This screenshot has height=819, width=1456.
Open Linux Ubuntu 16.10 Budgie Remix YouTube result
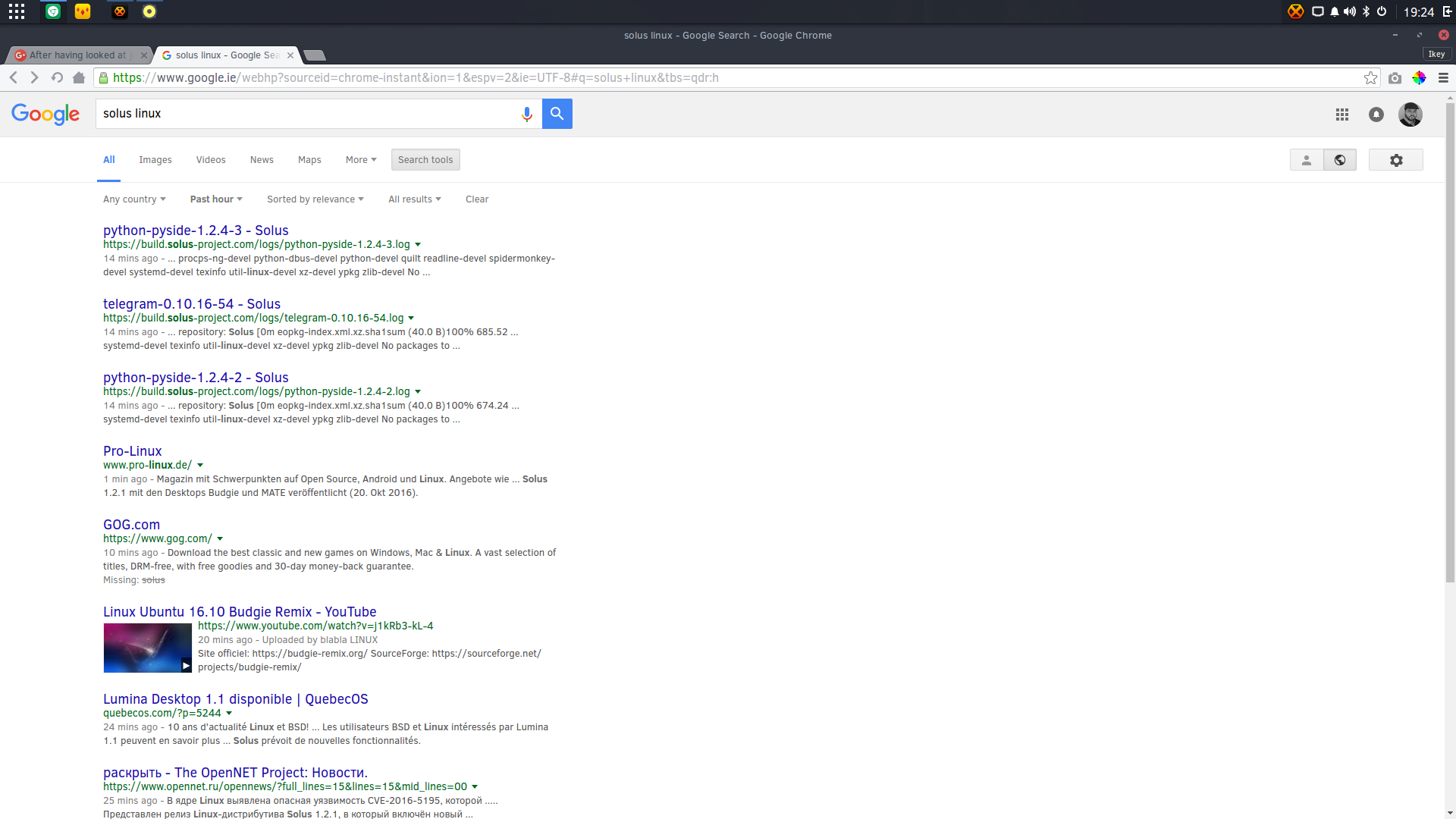240,612
